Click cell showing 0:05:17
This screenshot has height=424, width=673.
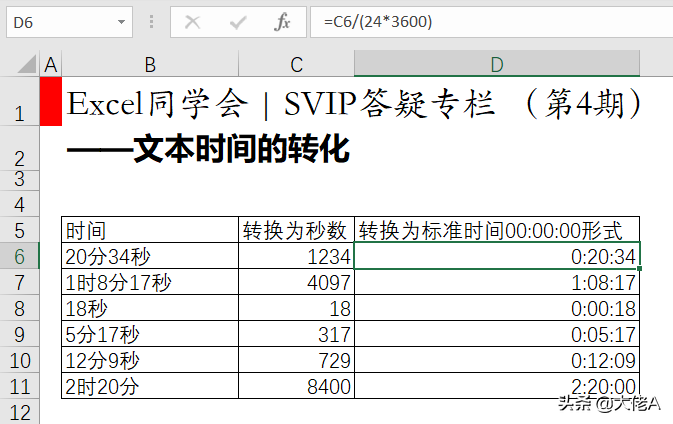[497, 334]
